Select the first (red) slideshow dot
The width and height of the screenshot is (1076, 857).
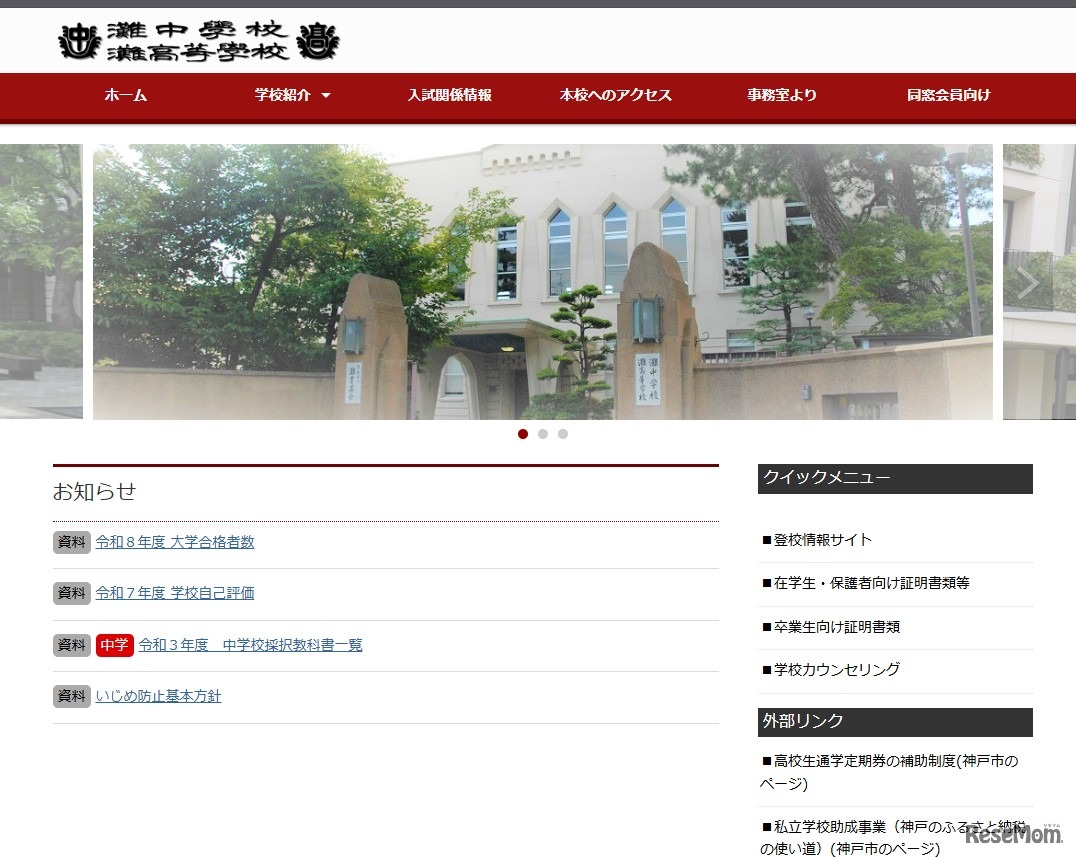523,434
